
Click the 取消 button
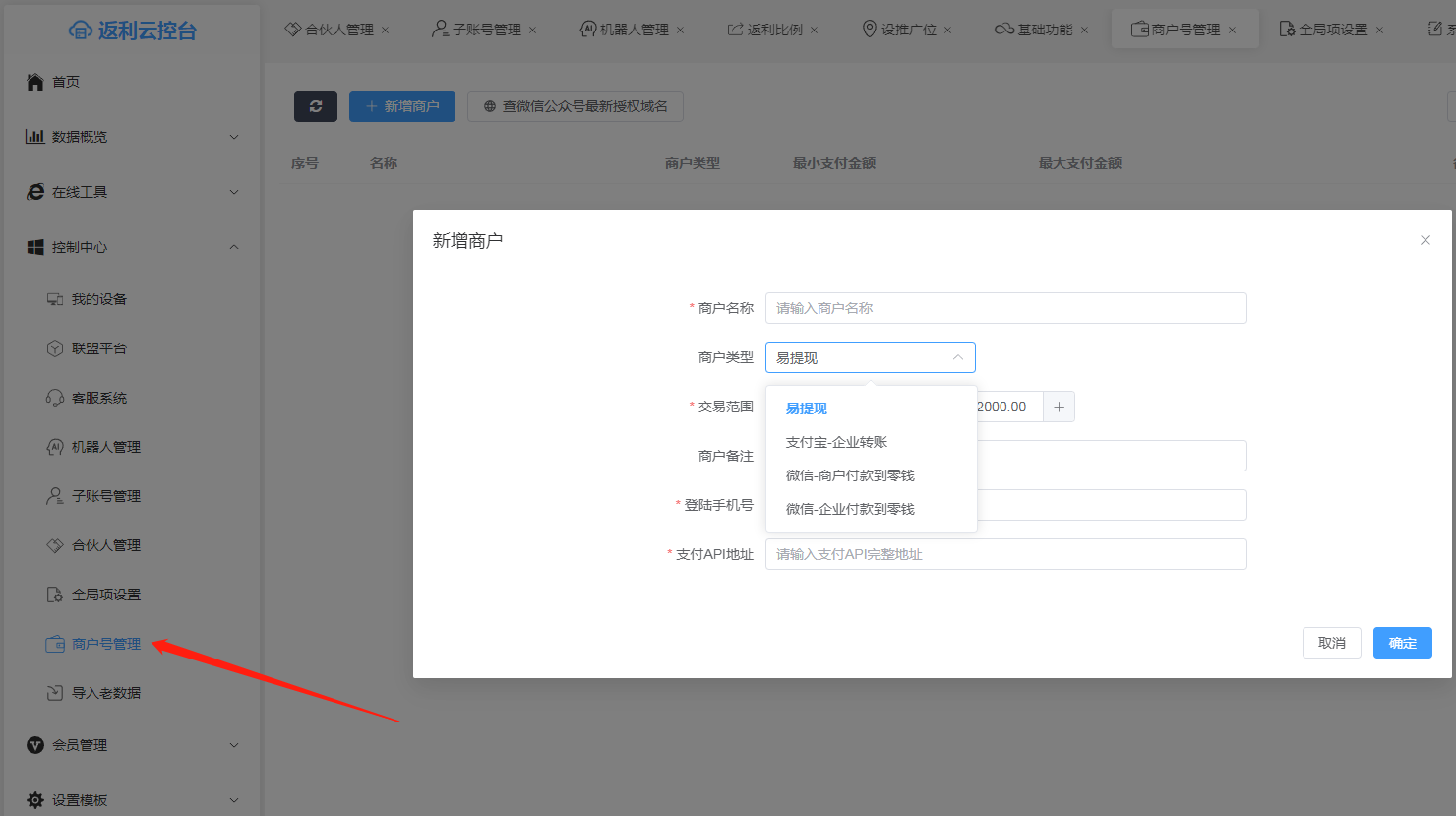point(1332,643)
